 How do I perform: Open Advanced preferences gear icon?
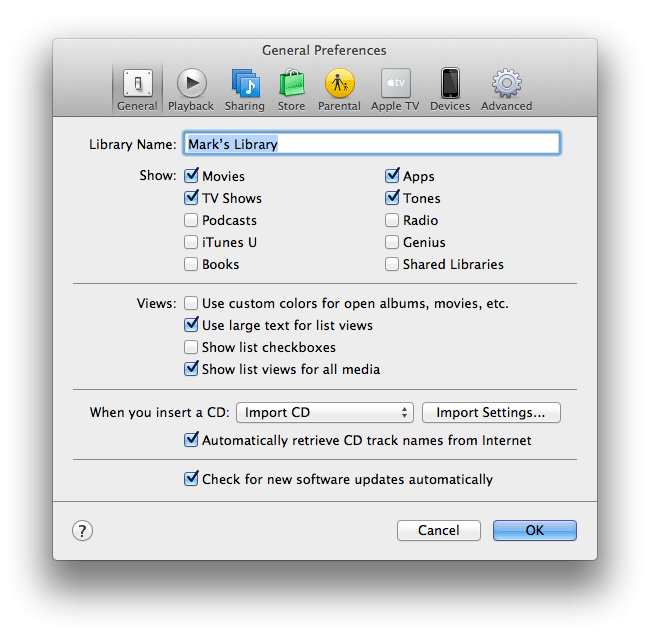[x=506, y=88]
